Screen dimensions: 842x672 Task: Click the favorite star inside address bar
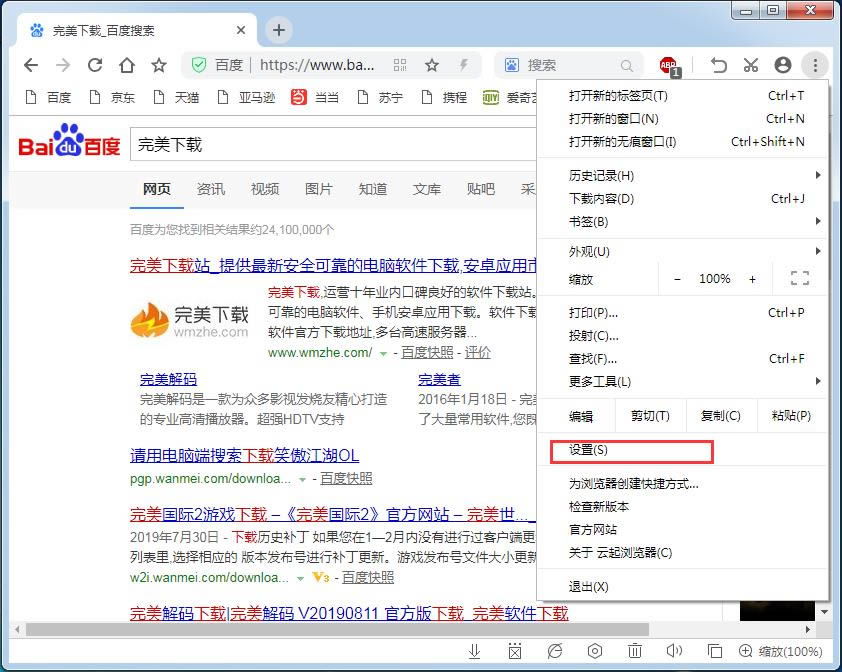(432, 65)
